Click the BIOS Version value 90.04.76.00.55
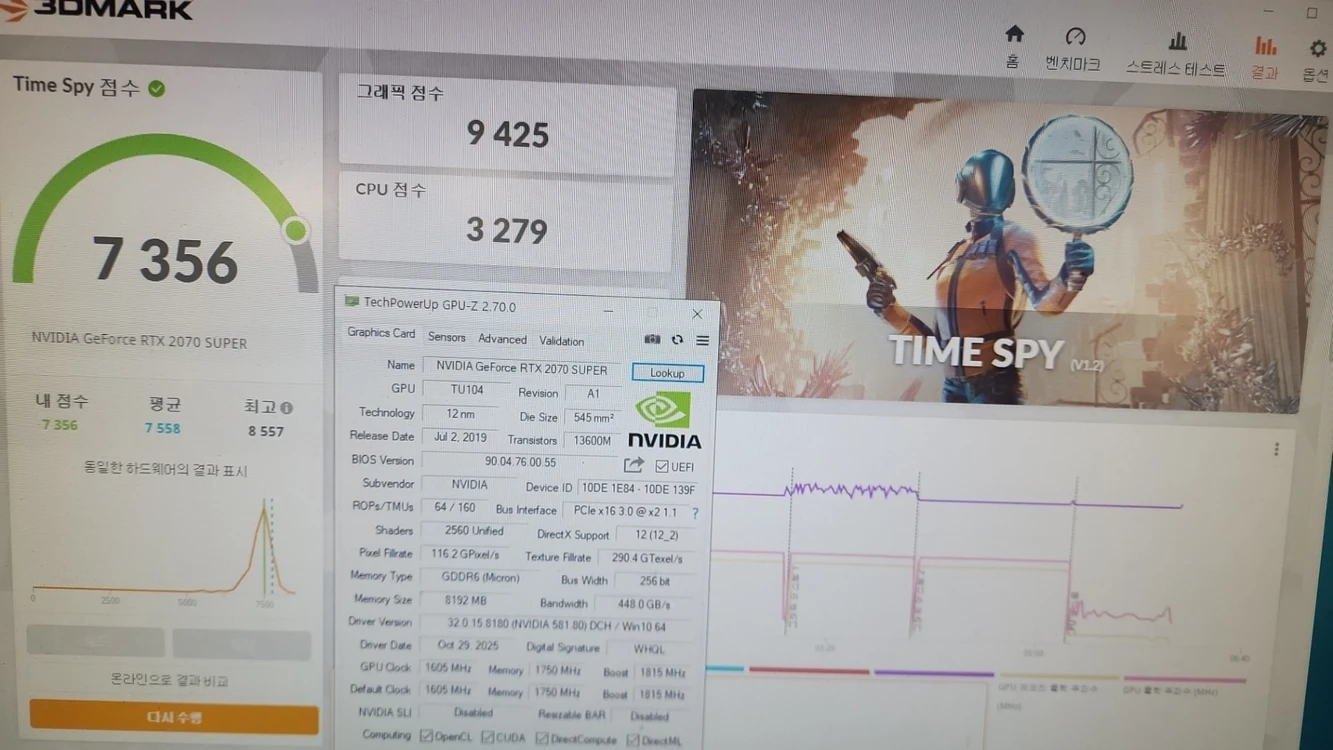Viewport: 1333px width, 750px height. [x=520, y=463]
